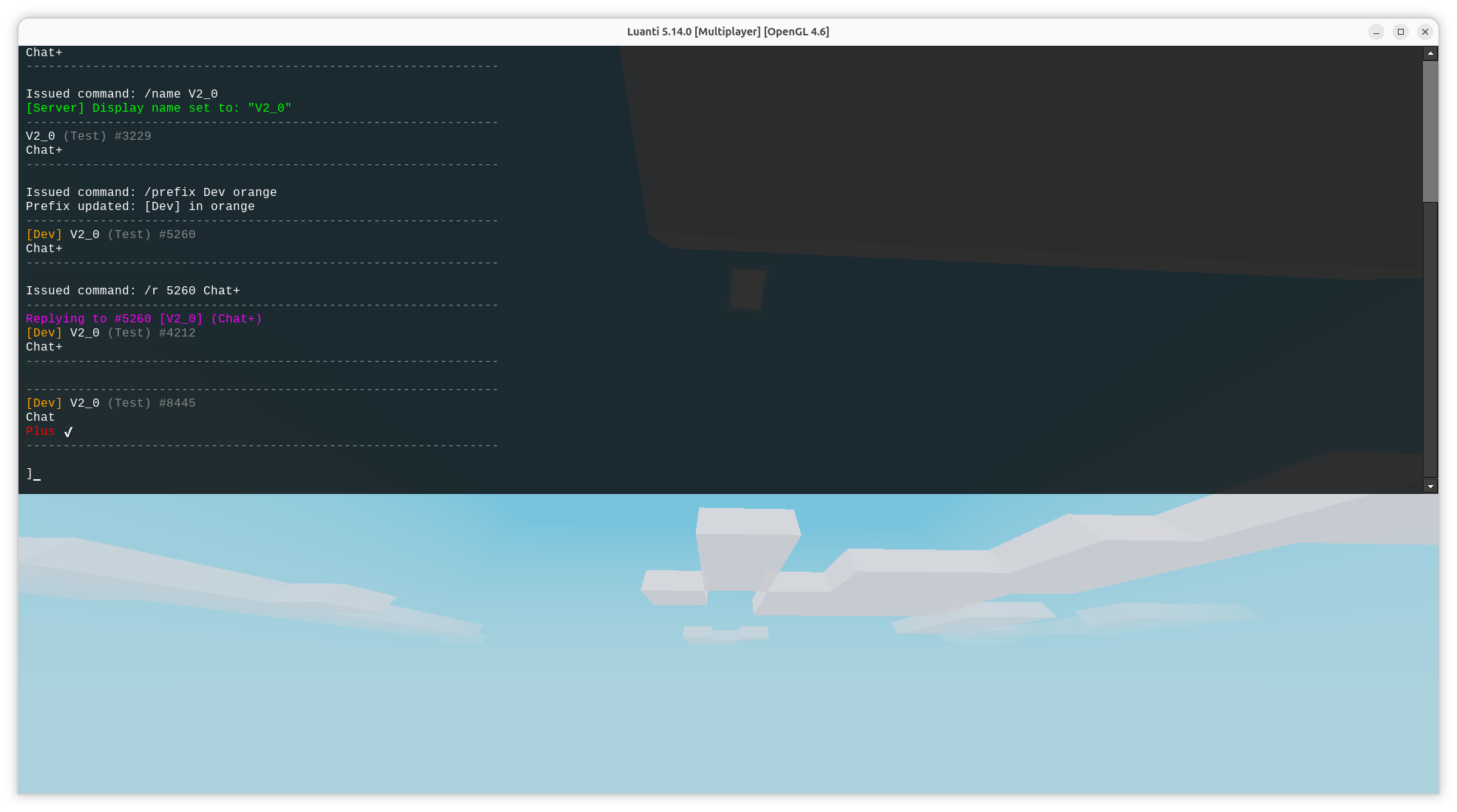Image resolution: width=1457 pixels, height=812 pixels.
Task: Focus the chat console input prompt
Action: (34, 474)
